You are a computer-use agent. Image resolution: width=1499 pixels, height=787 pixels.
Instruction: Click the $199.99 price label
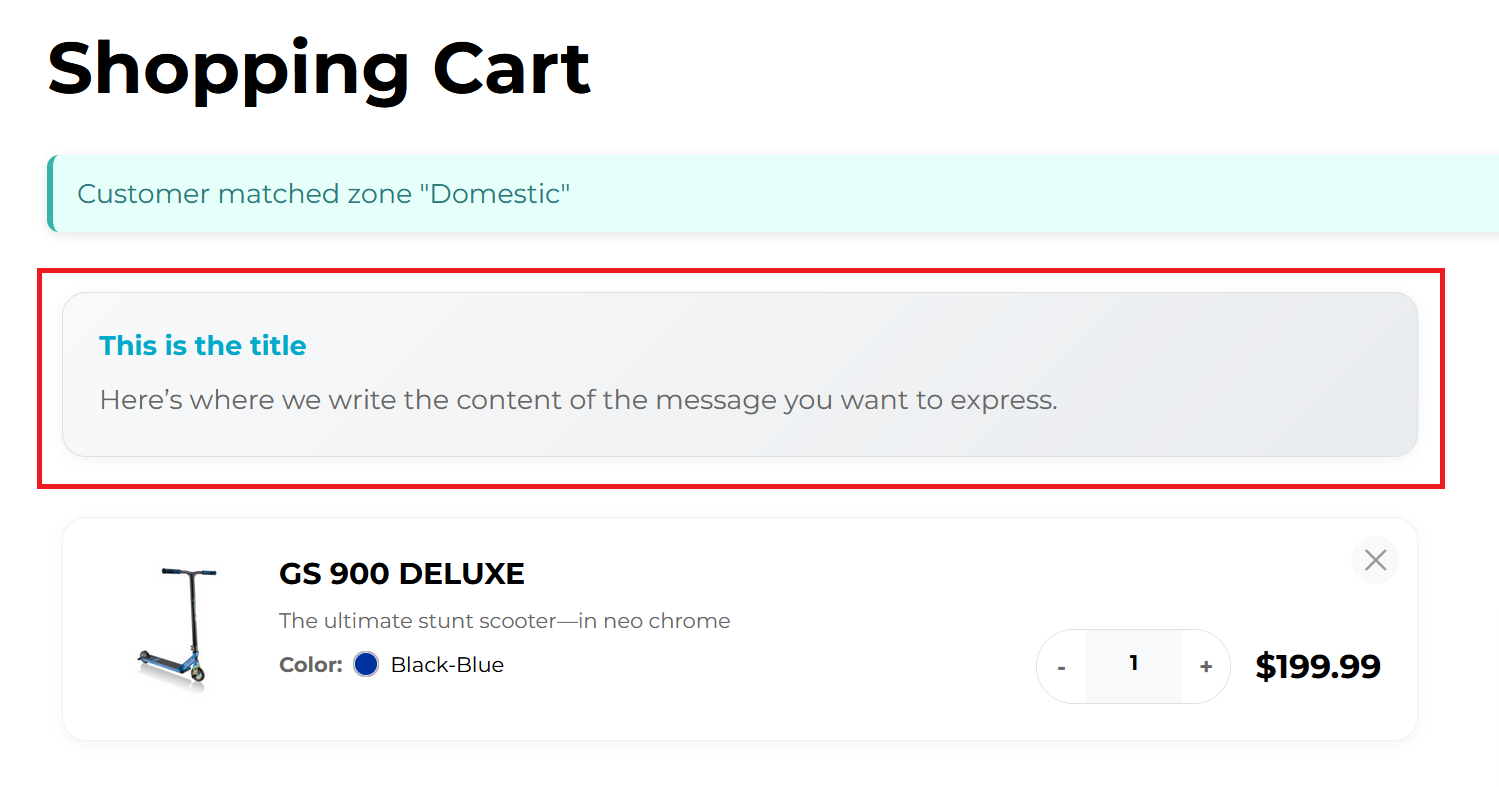click(x=1317, y=665)
